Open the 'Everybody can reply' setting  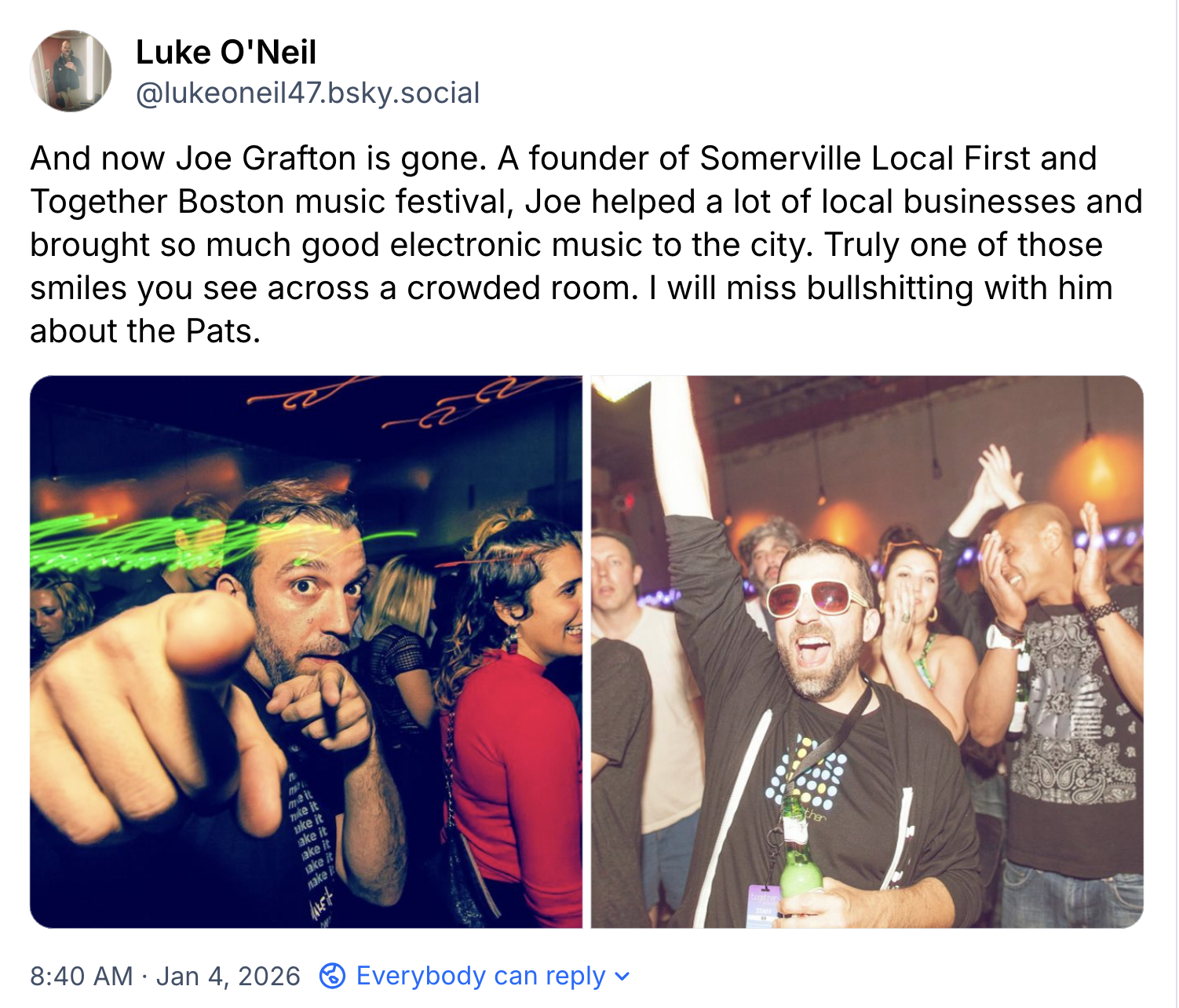coord(480,976)
